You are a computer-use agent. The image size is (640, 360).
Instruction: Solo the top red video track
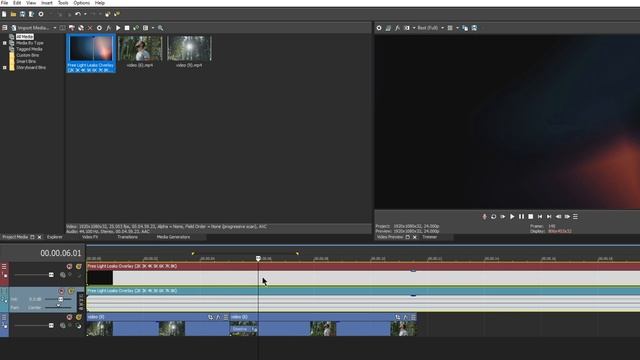pos(78,267)
